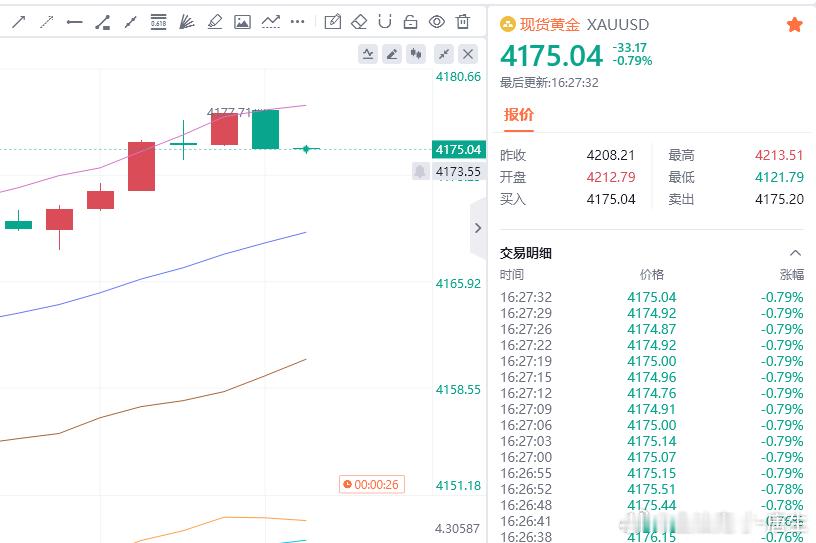Viewport: 816px width, 543px height.
Task: Click the 4165.92 axis price label
Action: (458, 284)
